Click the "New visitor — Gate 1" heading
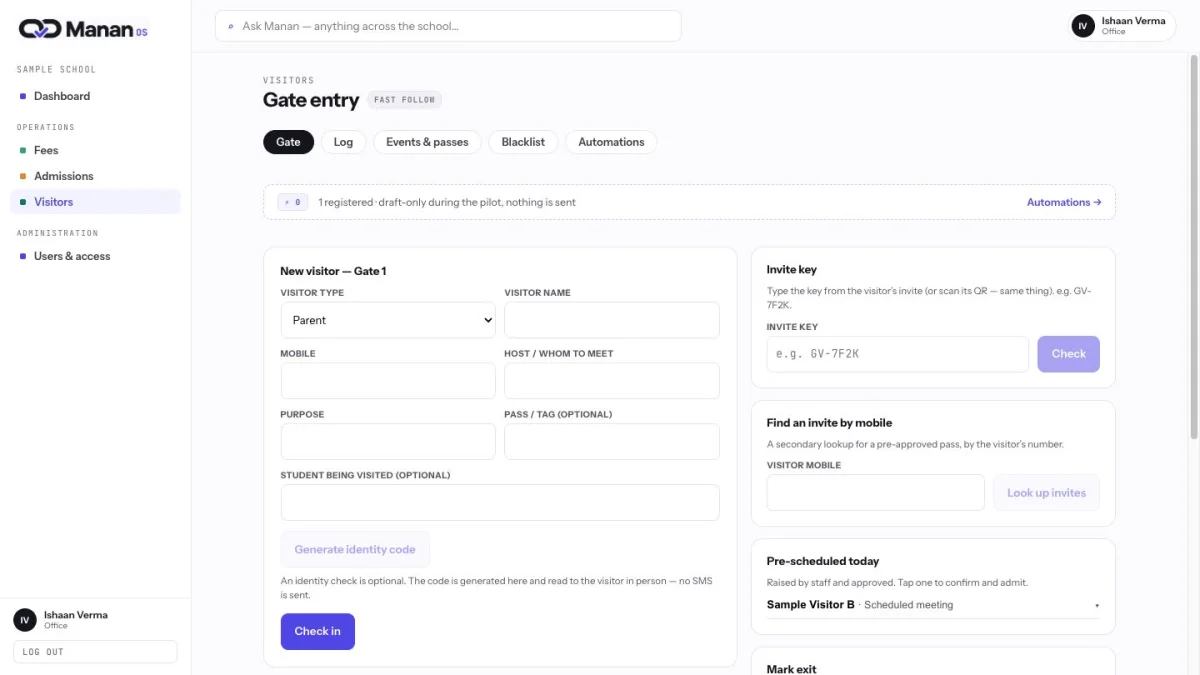This screenshot has width=1200, height=675. 333,271
